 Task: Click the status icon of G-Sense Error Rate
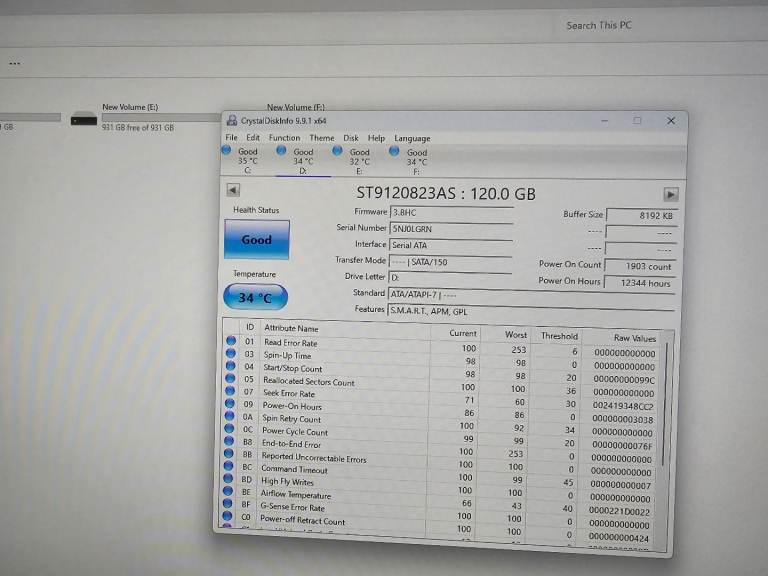pyautogui.click(x=228, y=504)
